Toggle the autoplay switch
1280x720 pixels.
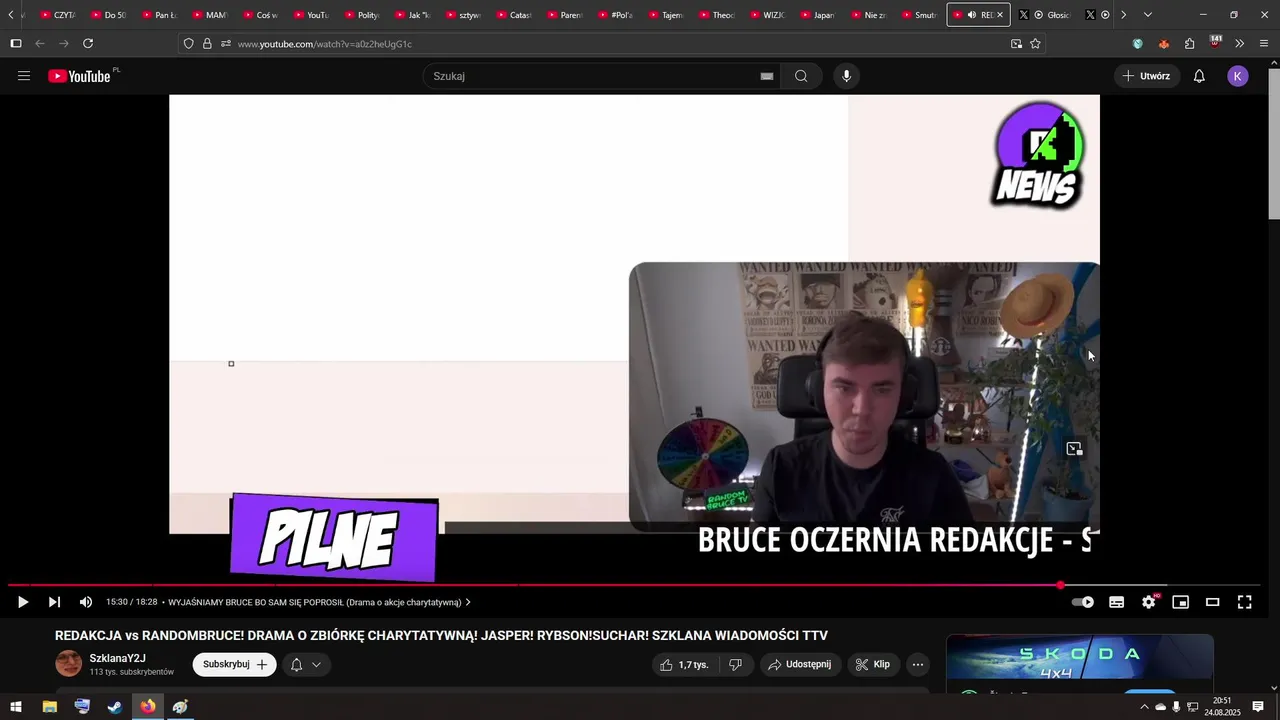[x=1083, y=602]
